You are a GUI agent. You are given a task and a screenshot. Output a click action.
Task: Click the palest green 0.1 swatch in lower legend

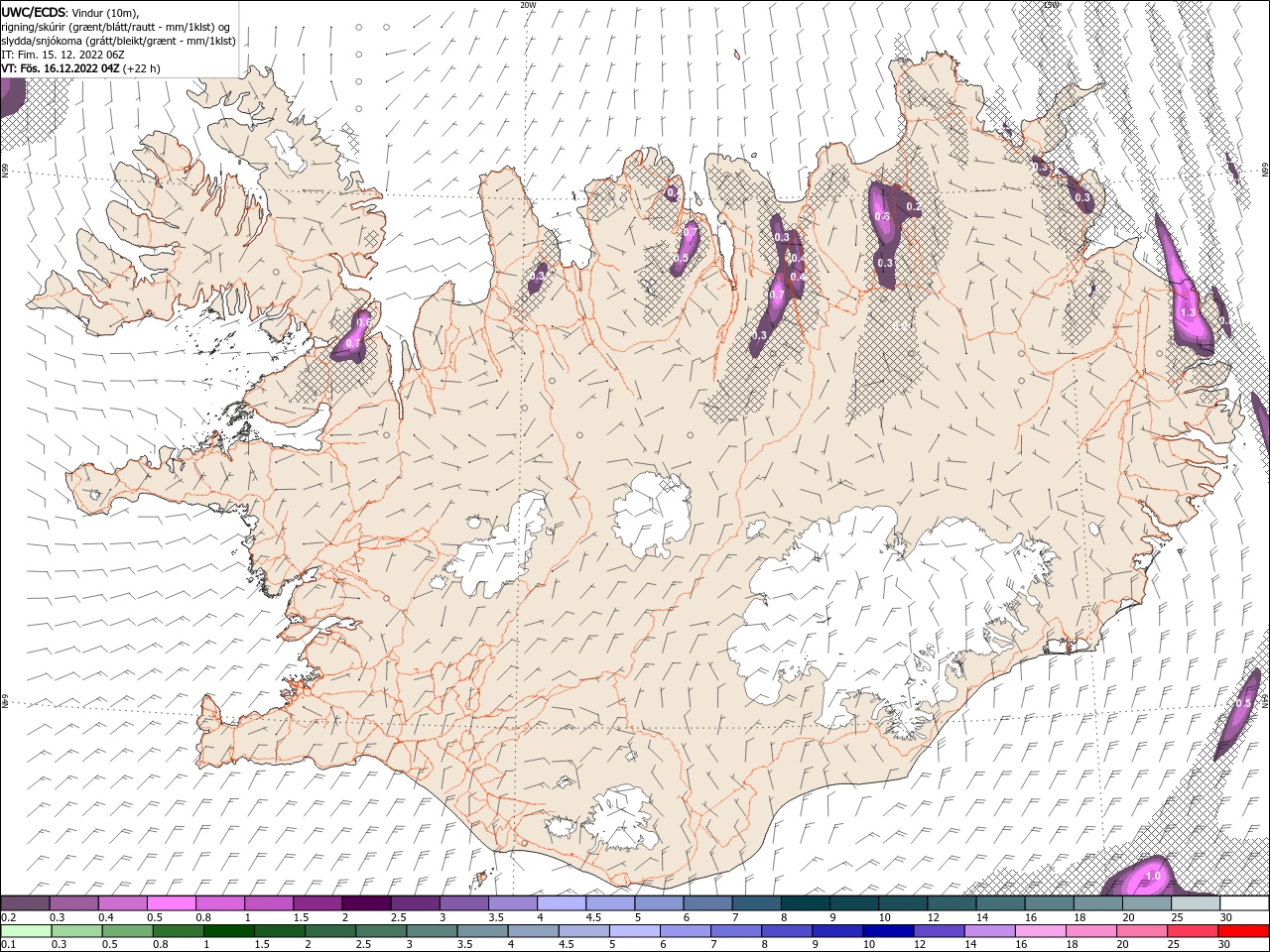click(x=26, y=931)
